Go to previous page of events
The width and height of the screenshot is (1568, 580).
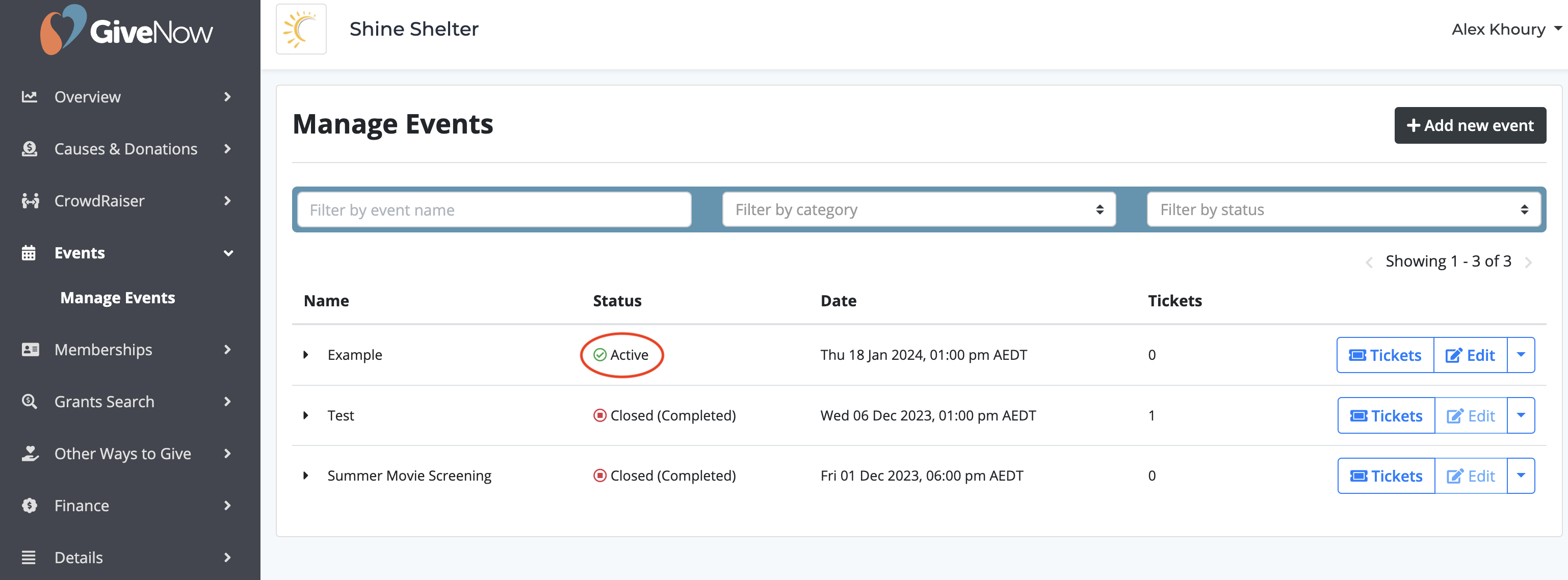[x=1369, y=262]
